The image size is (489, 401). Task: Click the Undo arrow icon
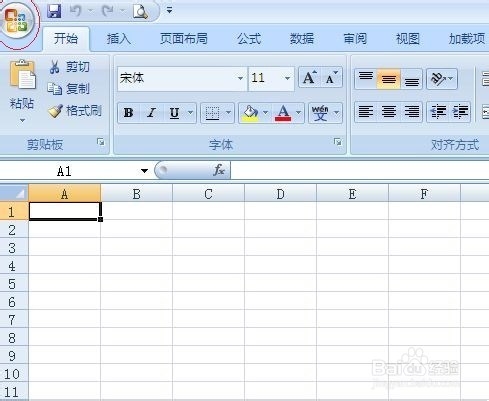(x=75, y=11)
